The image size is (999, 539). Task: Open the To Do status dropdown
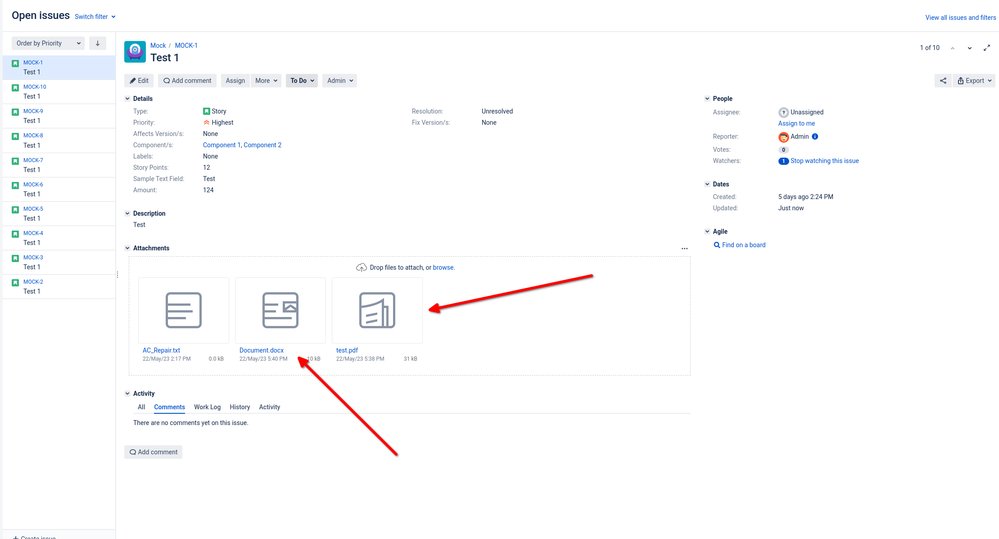point(302,81)
